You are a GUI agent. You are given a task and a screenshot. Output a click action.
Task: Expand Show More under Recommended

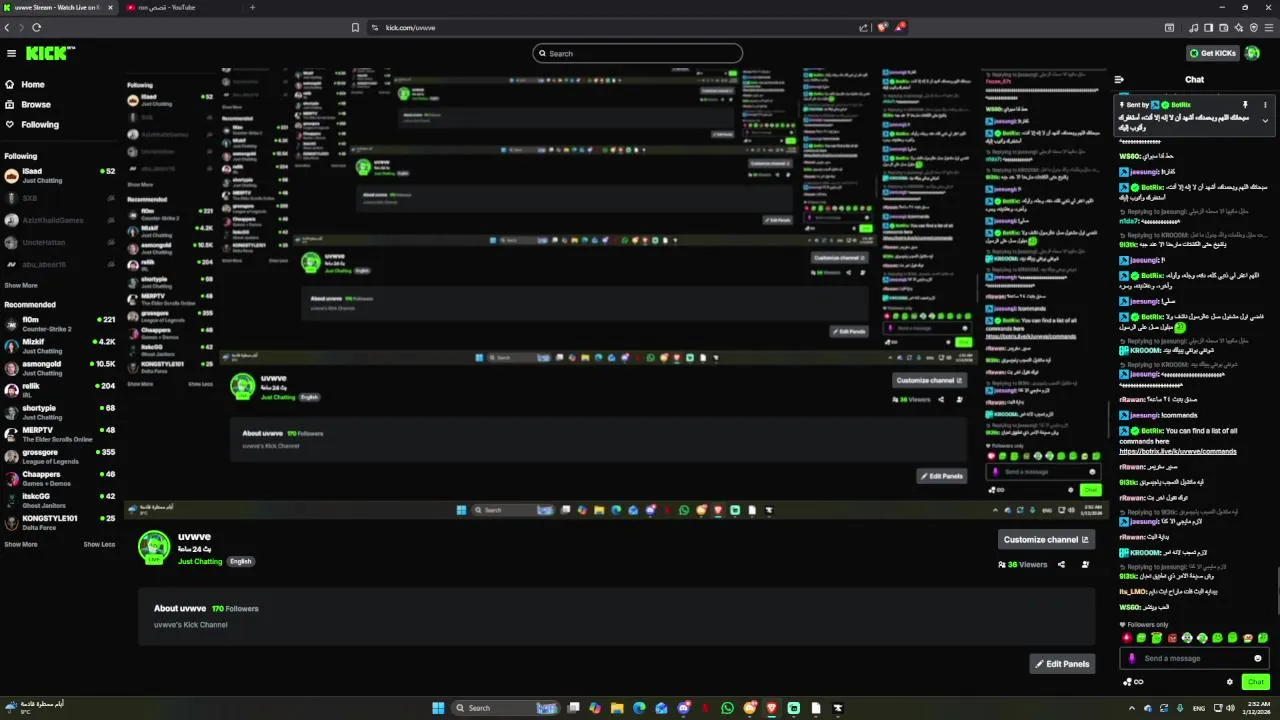(21, 544)
